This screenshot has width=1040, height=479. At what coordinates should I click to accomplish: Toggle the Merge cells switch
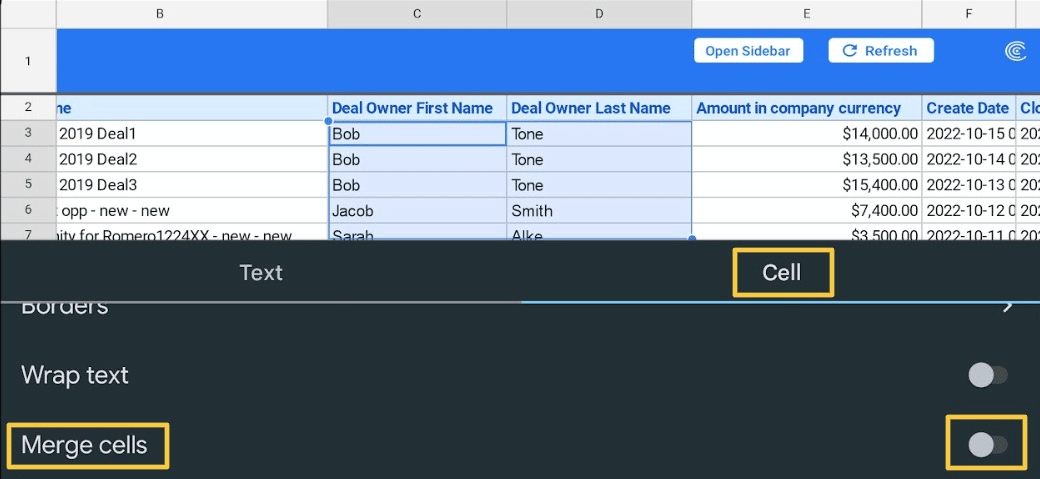coord(987,444)
